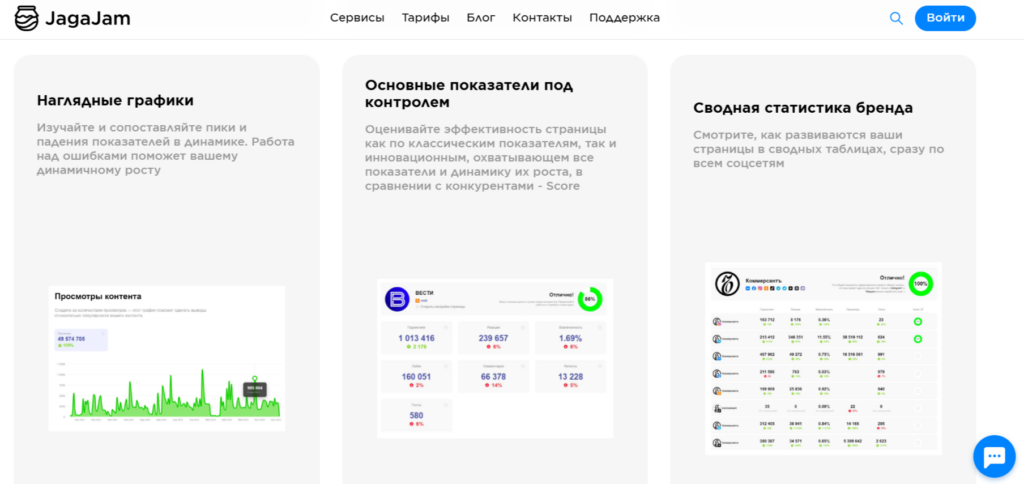
Task: Click the 580 posts value
Action: click(x=416, y=415)
